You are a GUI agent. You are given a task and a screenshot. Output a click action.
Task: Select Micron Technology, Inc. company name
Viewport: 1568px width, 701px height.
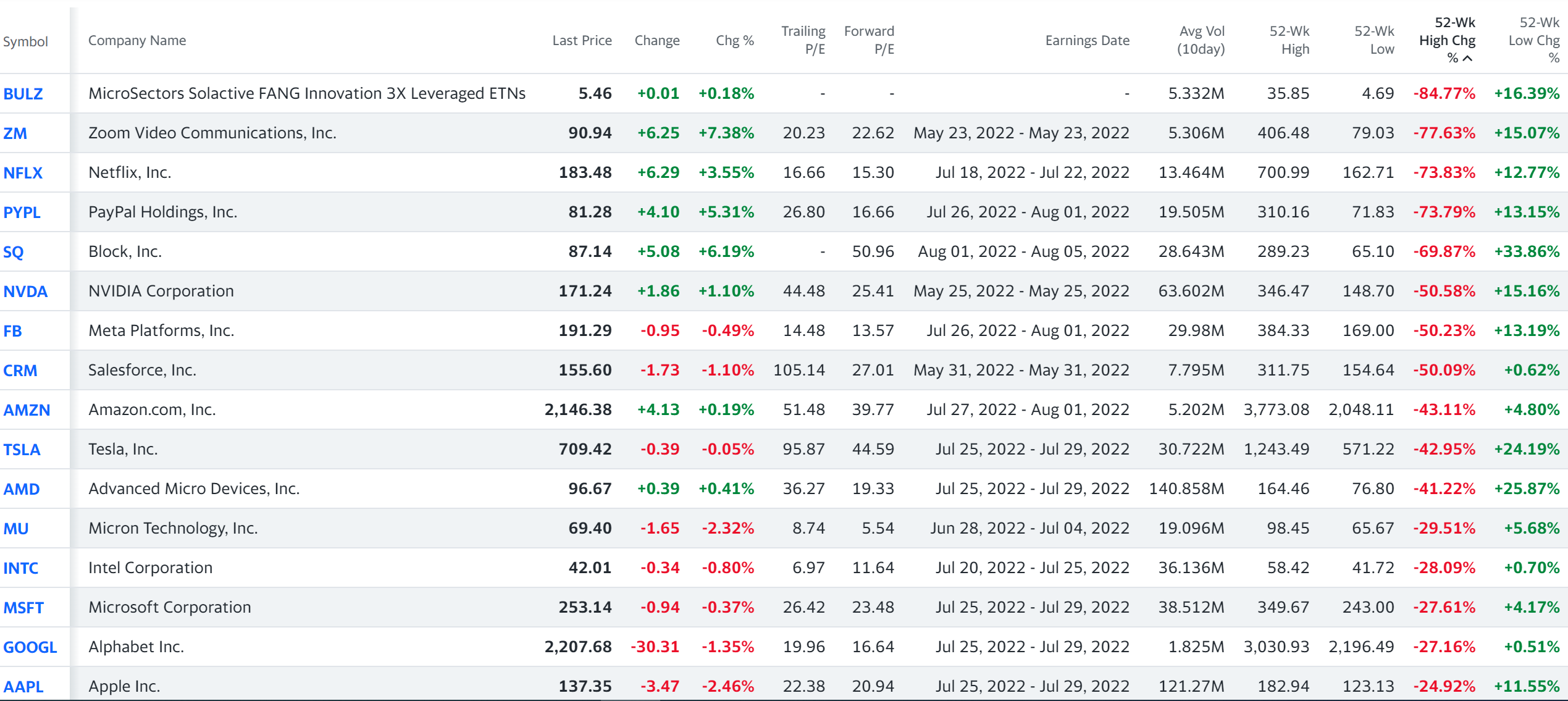point(173,528)
